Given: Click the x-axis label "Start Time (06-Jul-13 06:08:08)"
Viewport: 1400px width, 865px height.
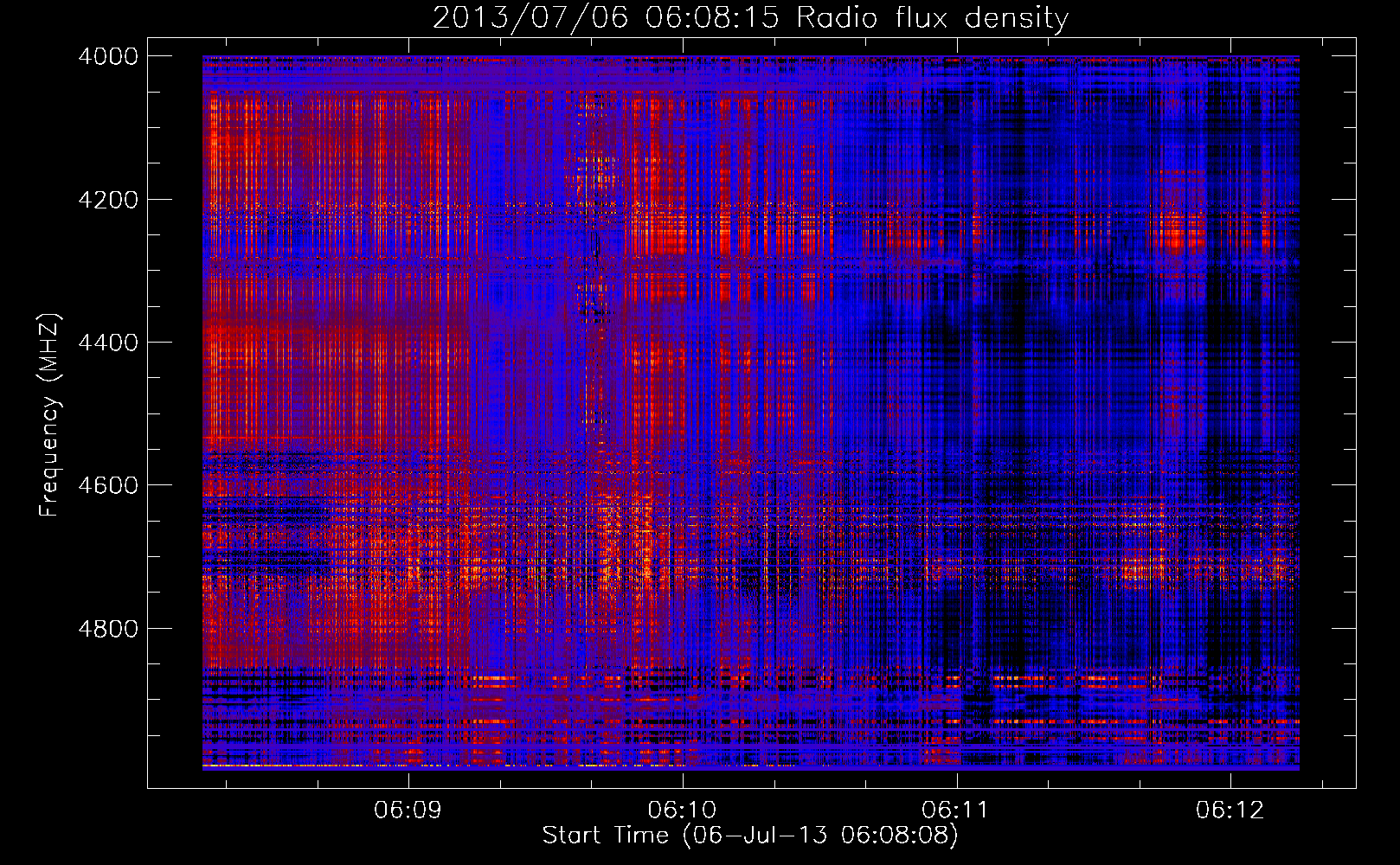Looking at the screenshot, I should (x=750, y=836).
